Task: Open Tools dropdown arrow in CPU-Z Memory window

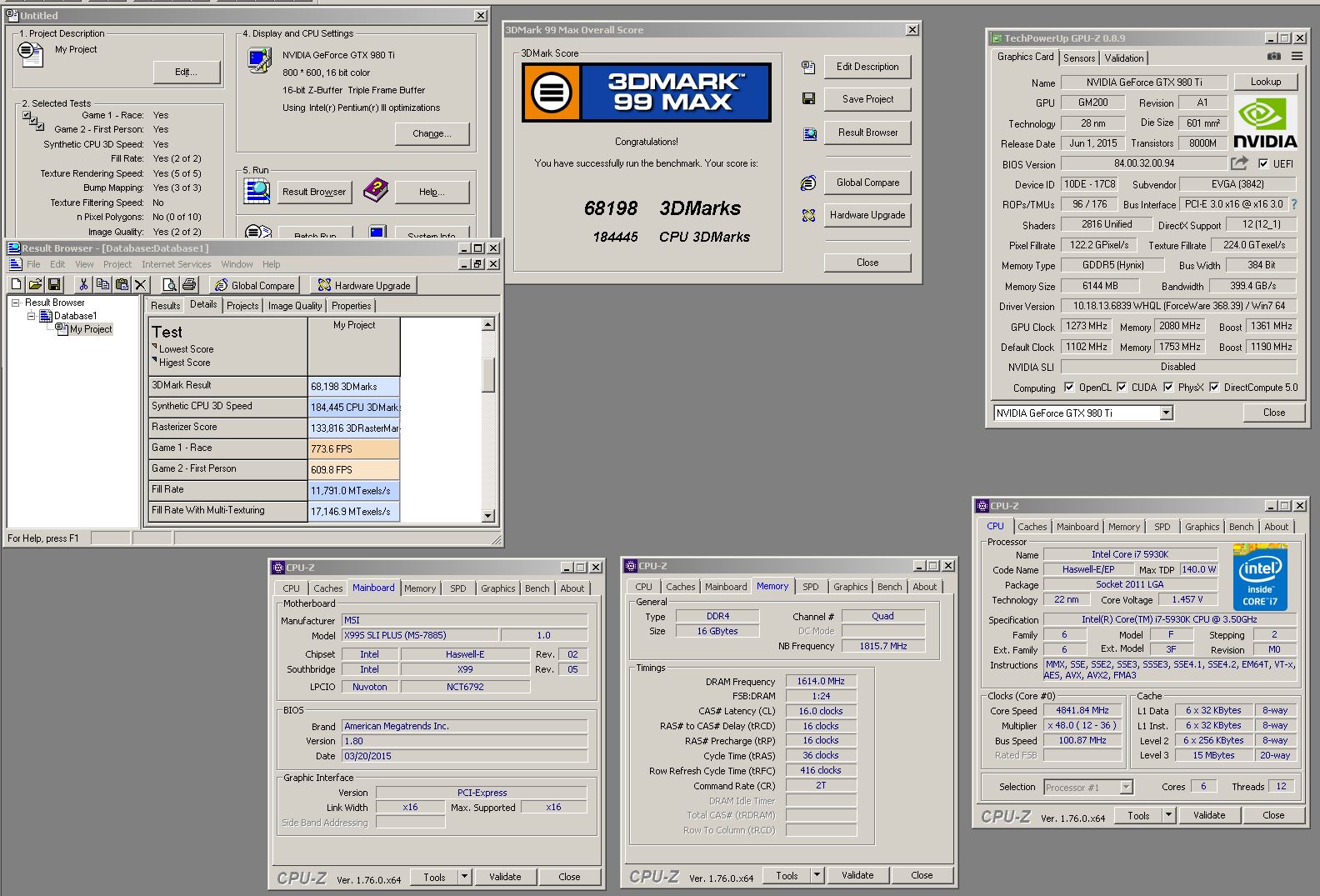Action: (x=817, y=875)
